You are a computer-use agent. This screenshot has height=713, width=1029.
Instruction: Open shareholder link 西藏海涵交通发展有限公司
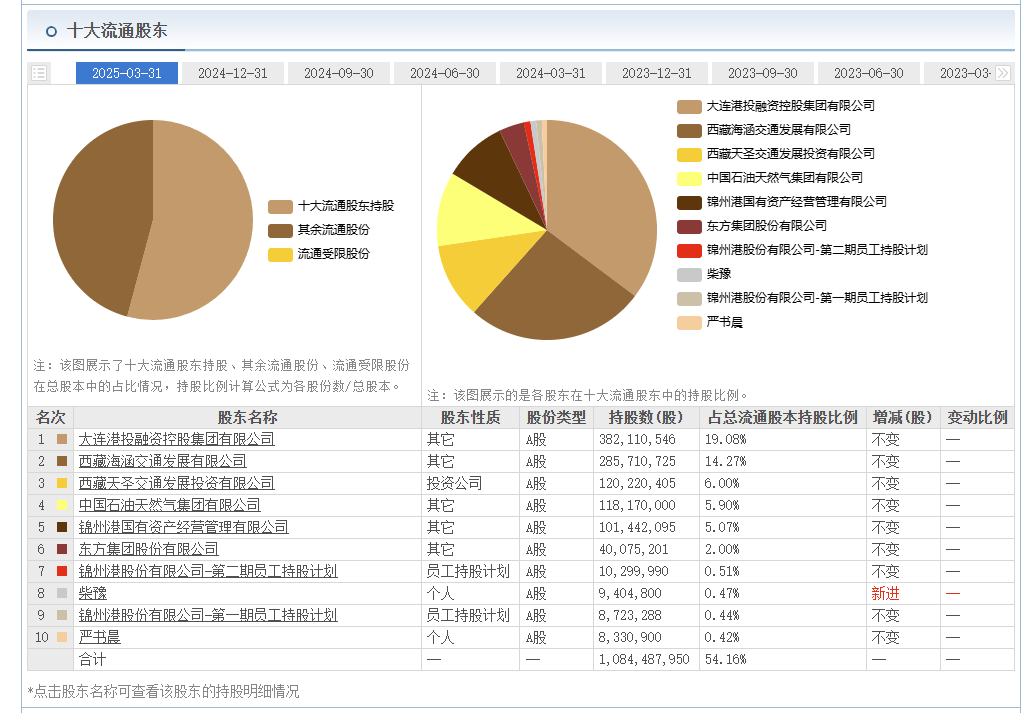(x=163, y=461)
